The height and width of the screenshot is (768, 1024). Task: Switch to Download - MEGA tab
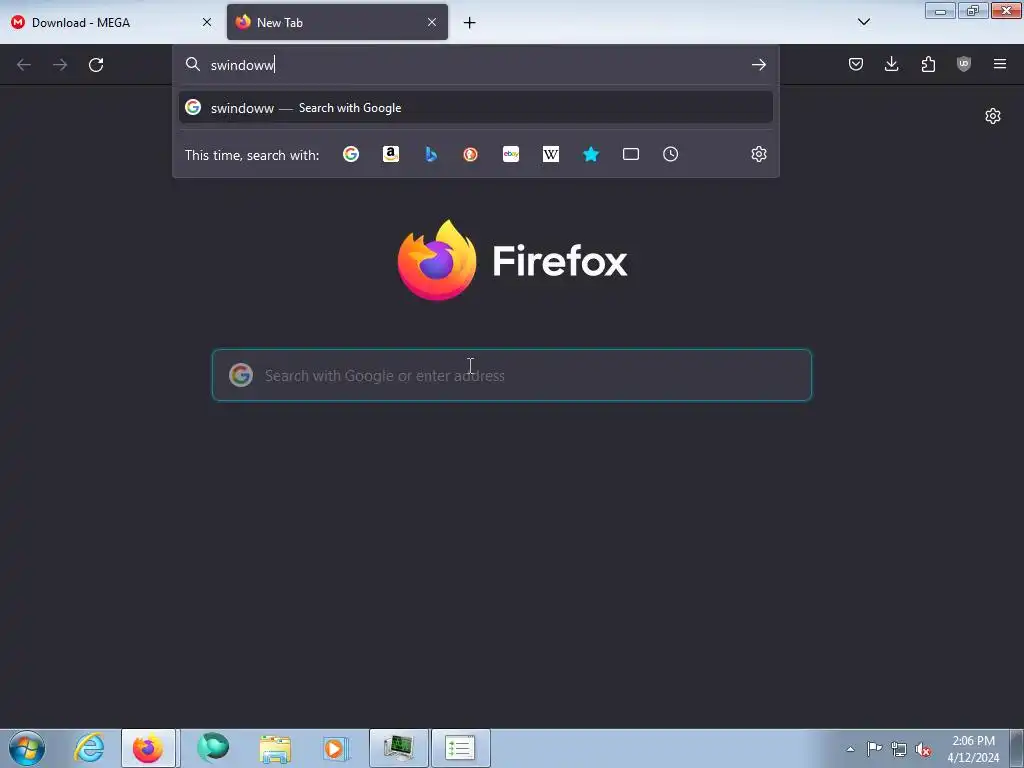coord(111,22)
